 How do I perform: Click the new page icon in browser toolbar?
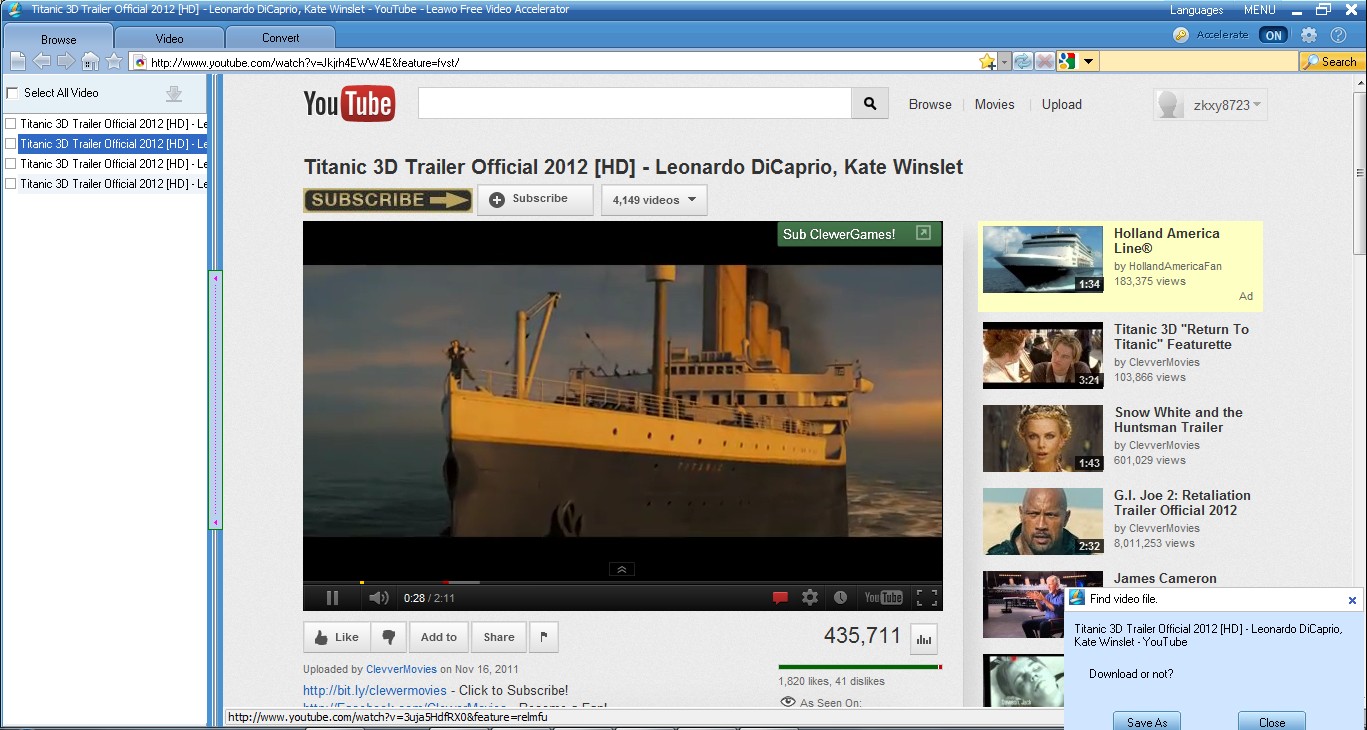pos(18,62)
